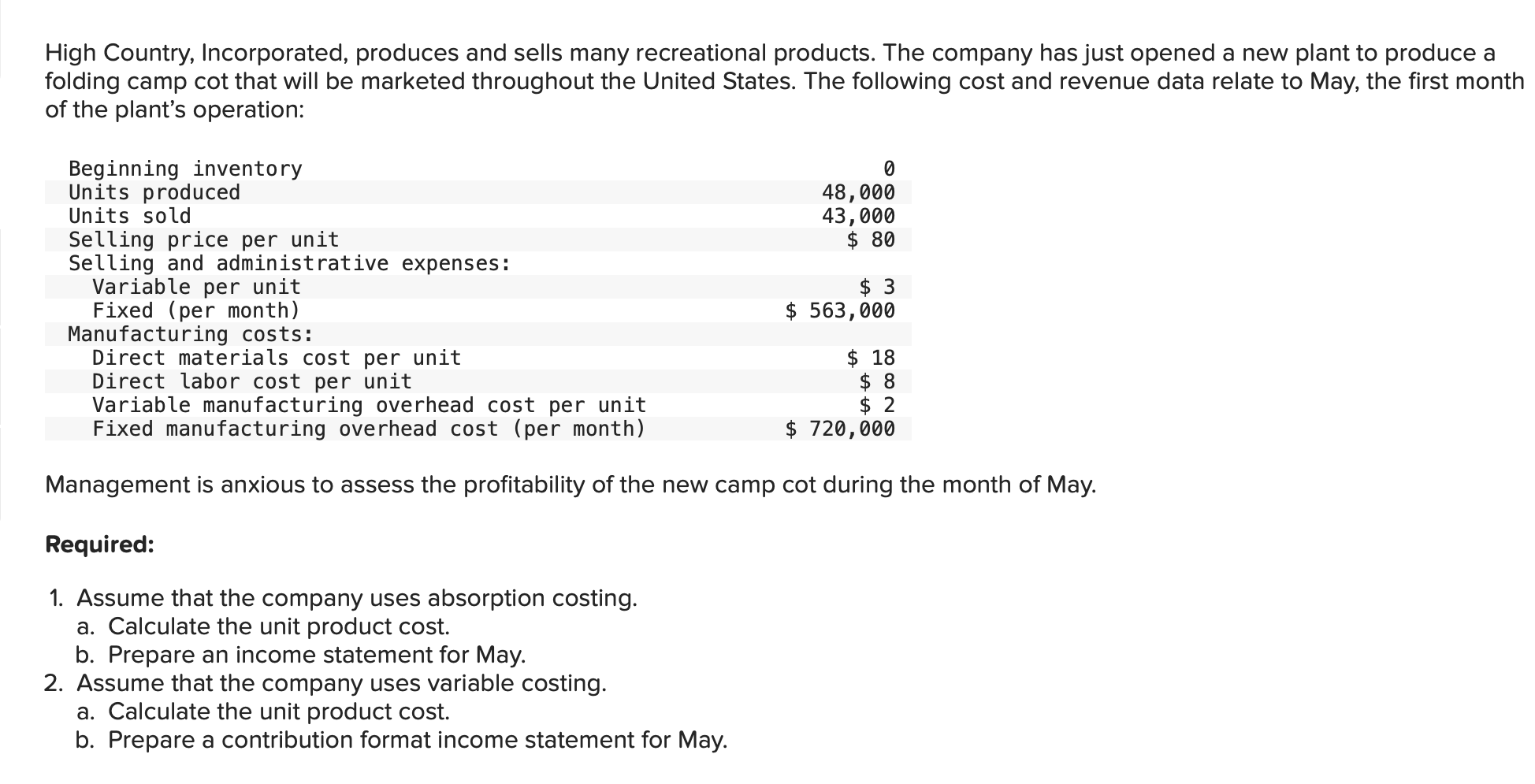The height and width of the screenshot is (784, 1535).
Task: Click the fixed manufacturing overhead value $ 720,000
Action: pyautogui.click(x=840, y=429)
